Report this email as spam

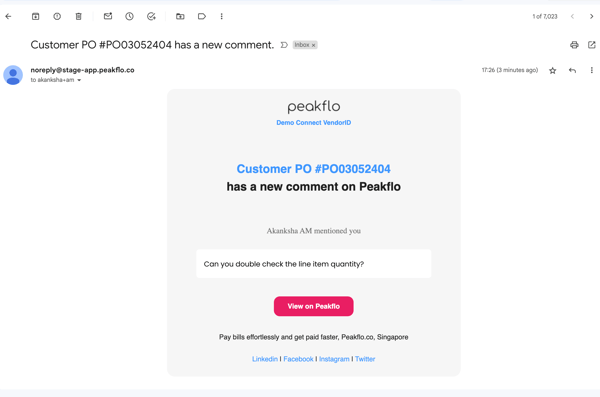click(57, 16)
